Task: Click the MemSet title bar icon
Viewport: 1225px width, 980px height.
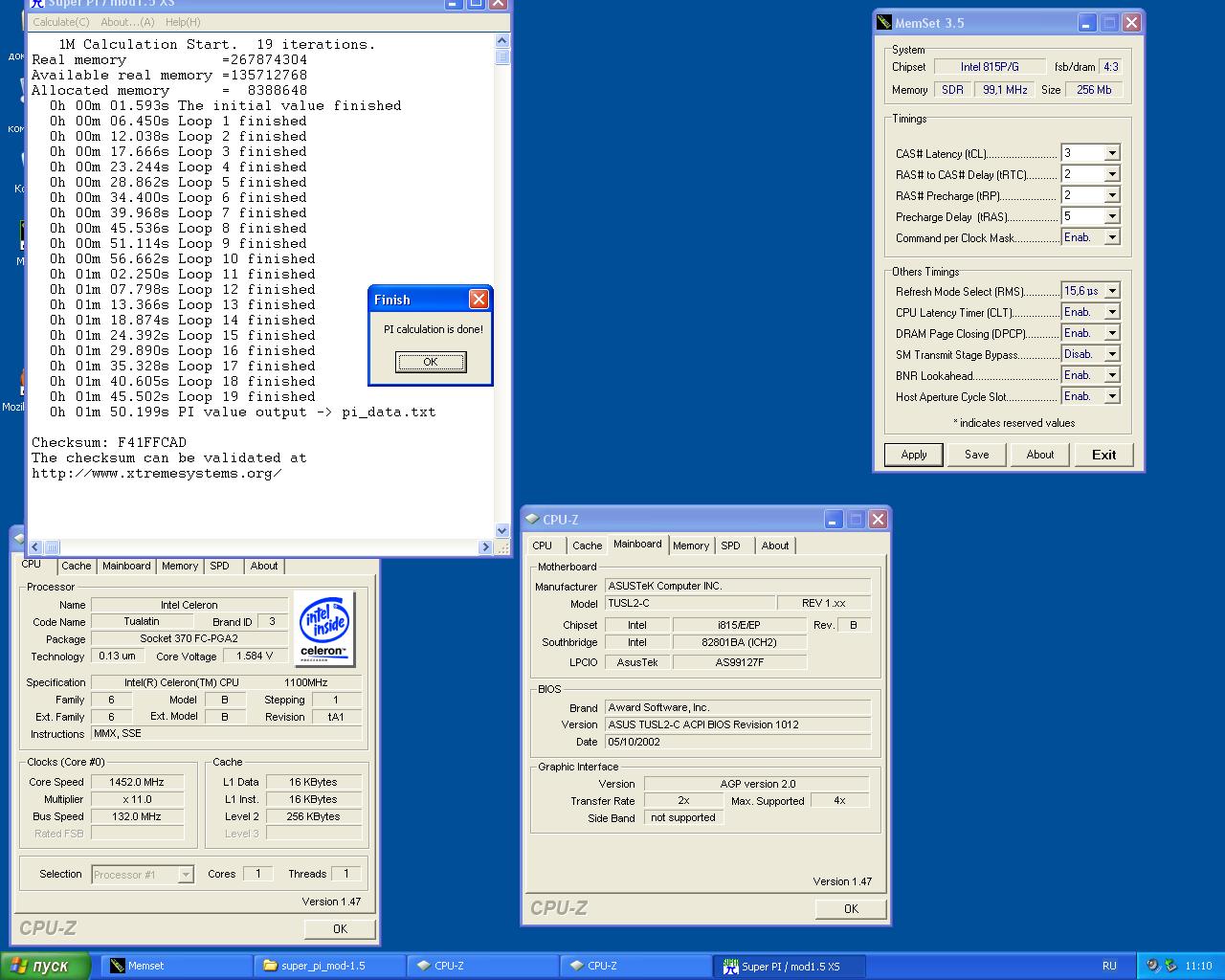Action: (884, 23)
